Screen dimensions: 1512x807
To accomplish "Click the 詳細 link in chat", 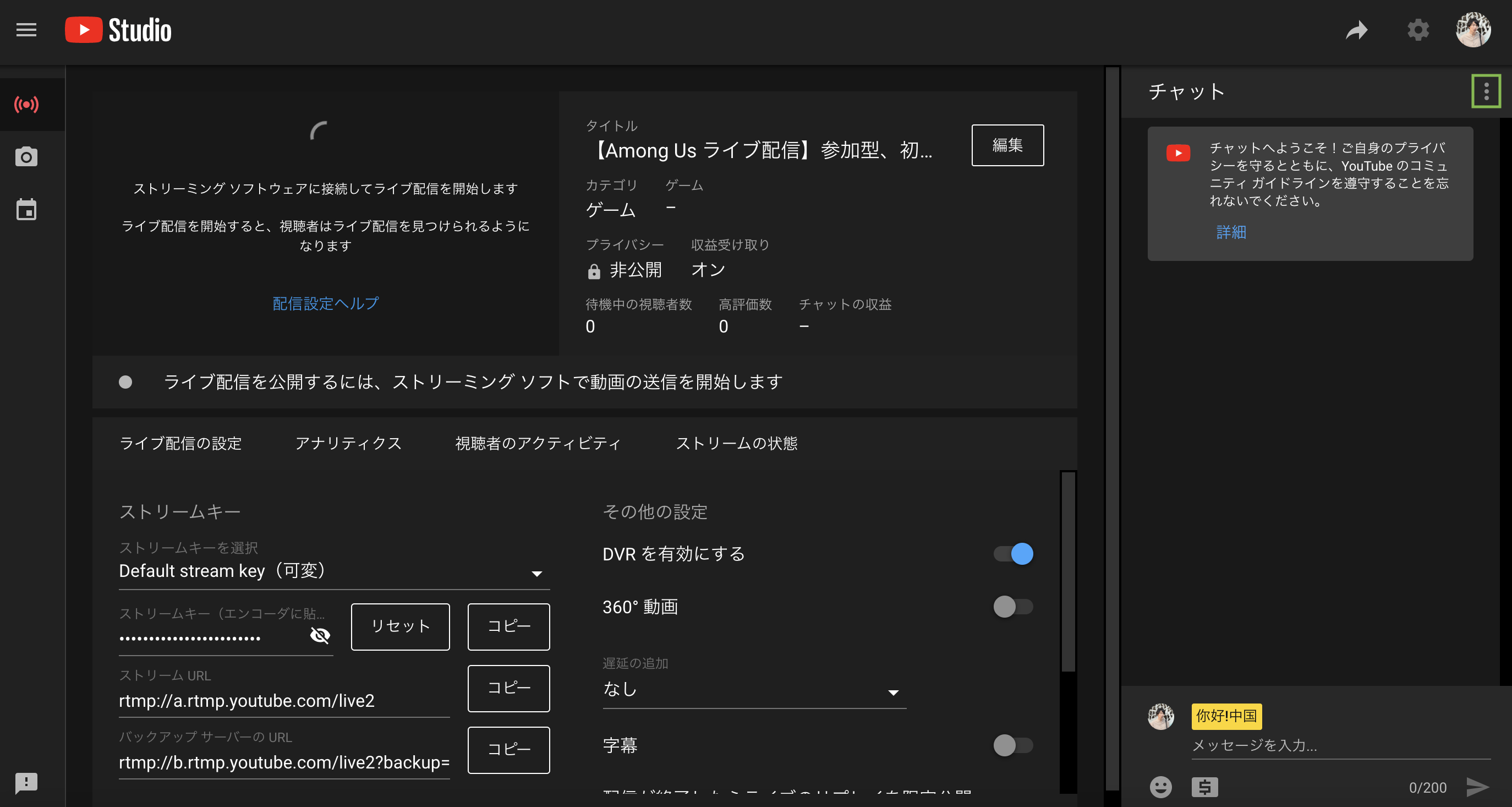I will point(1231,233).
